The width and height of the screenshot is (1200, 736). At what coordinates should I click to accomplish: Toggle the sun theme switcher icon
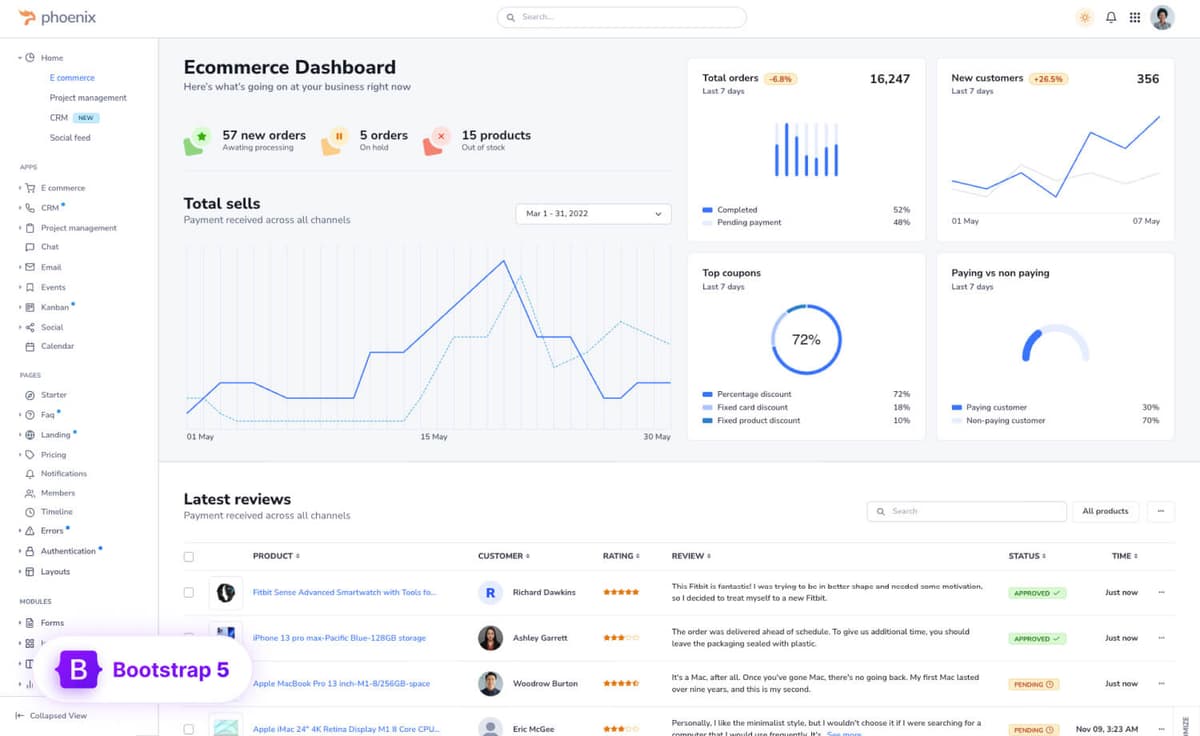(x=1084, y=18)
